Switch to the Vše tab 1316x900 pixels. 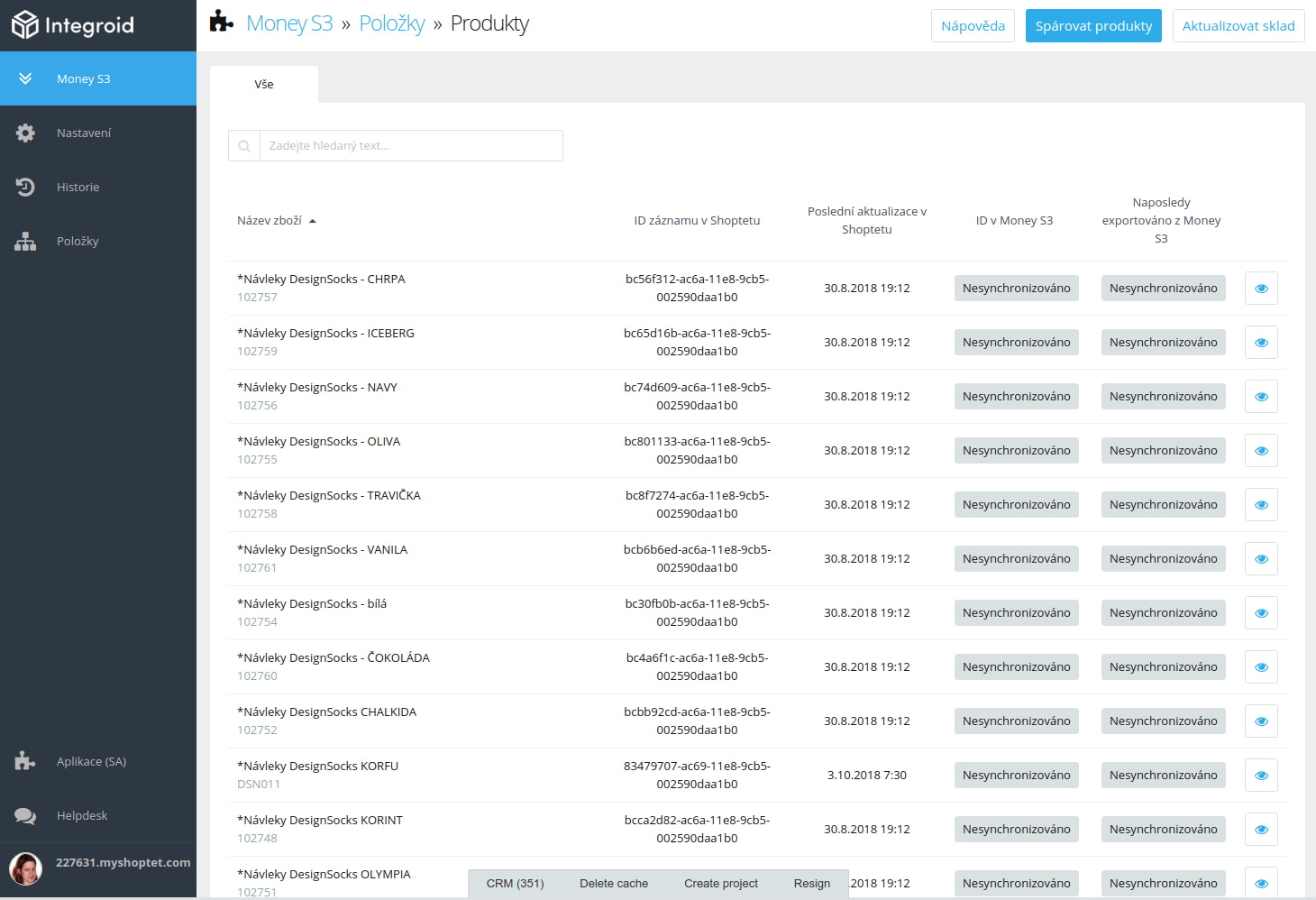click(264, 84)
